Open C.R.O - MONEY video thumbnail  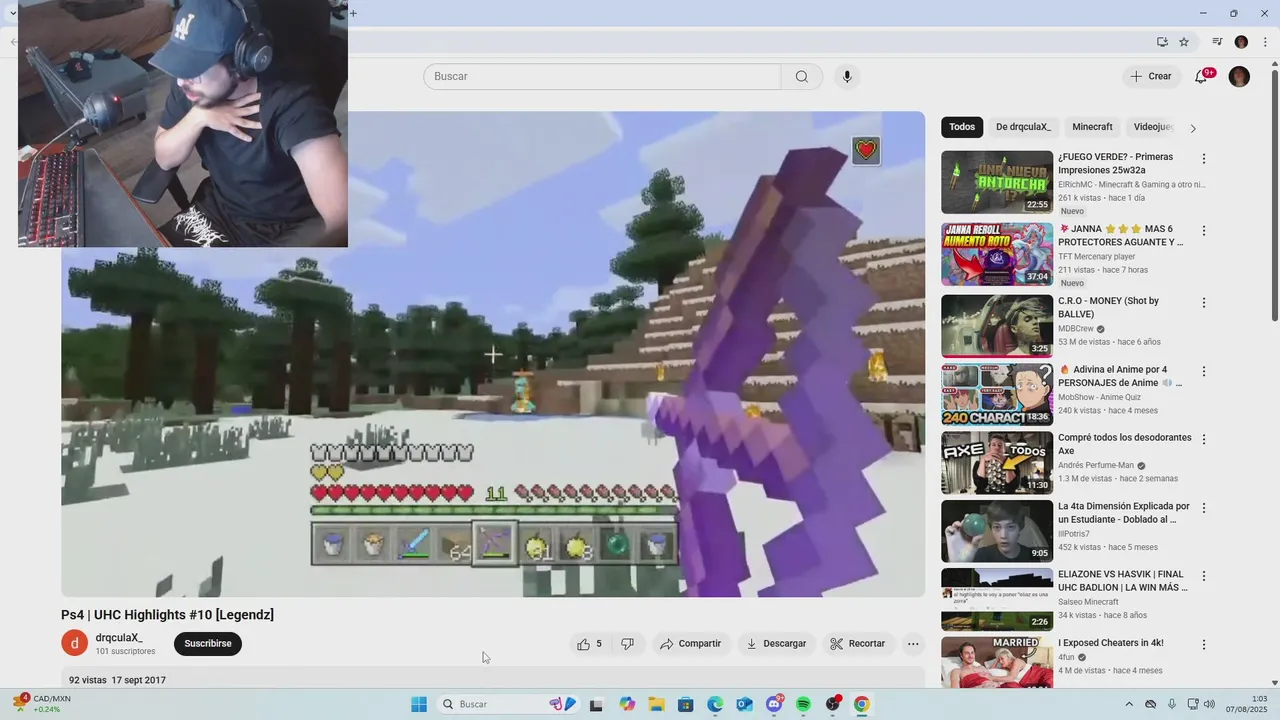[997, 326]
